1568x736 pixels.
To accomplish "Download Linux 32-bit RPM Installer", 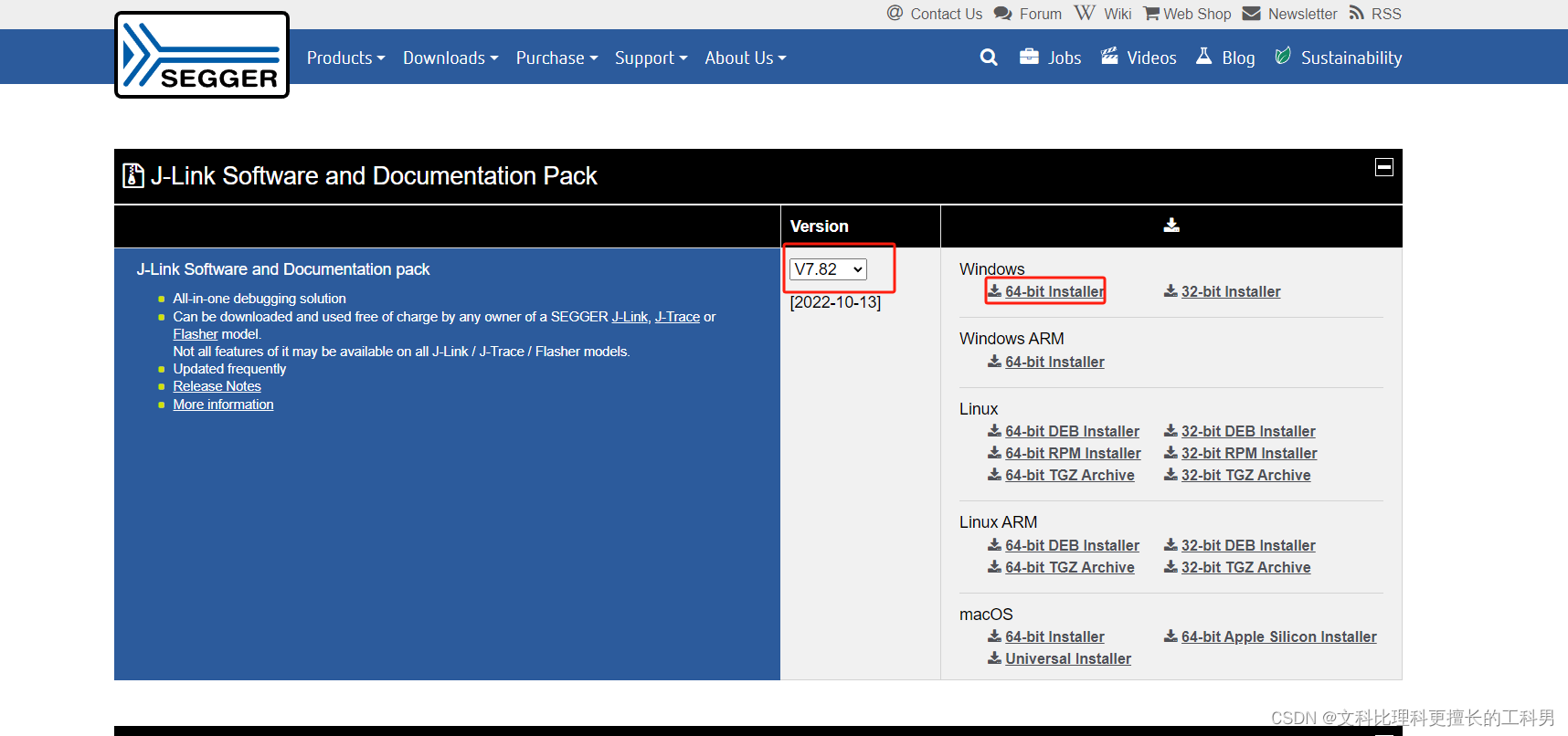I will [1249, 453].
